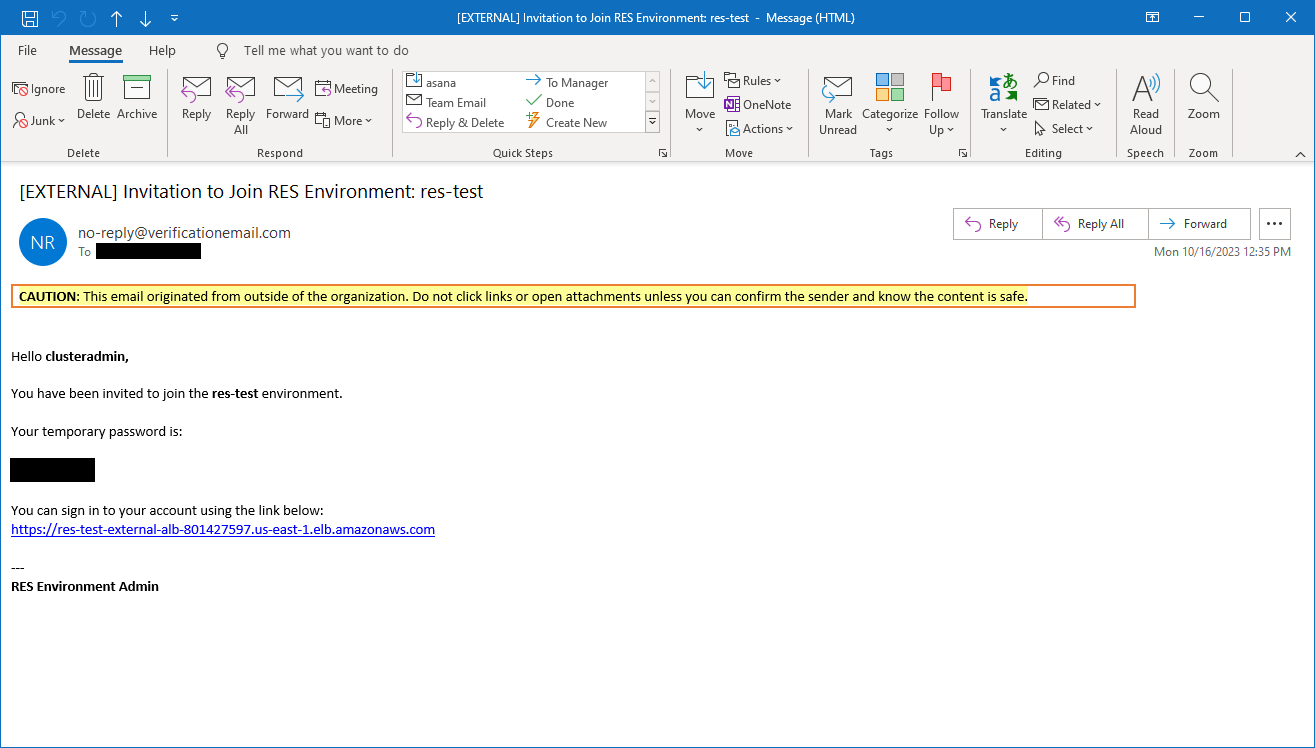The width and height of the screenshot is (1315, 748).
Task: Open the Zoom tool
Action: pyautogui.click(x=1203, y=100)
